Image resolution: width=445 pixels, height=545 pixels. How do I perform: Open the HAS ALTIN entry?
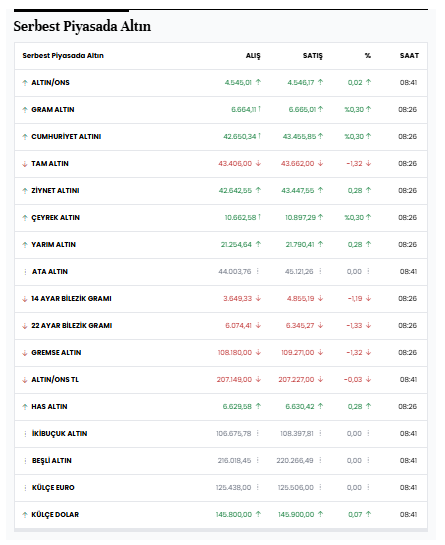49,407
